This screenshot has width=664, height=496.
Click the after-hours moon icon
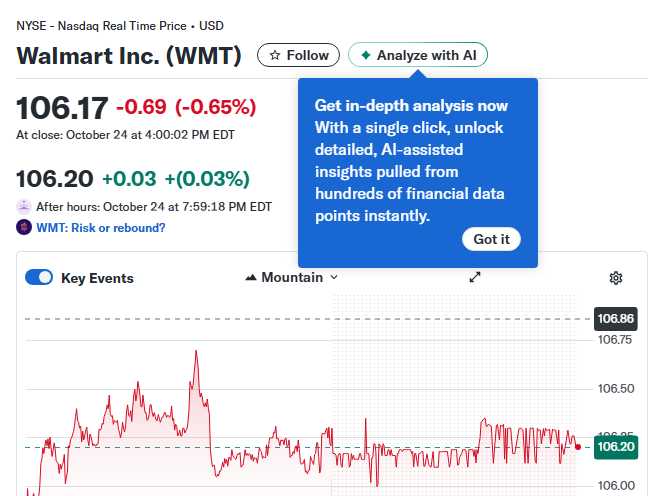[24, 207]
